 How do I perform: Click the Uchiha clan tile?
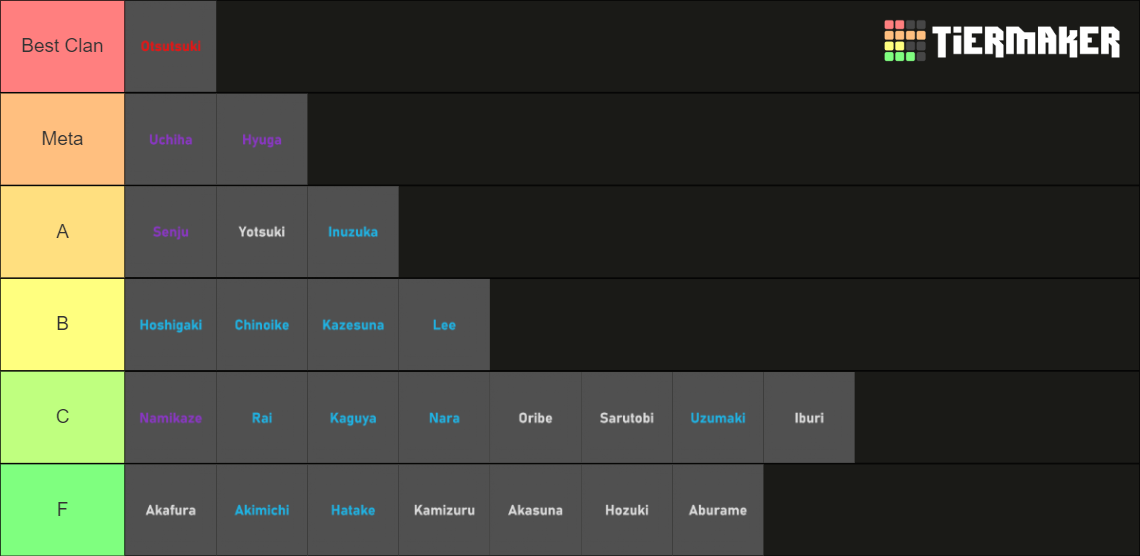[x=170, y=140]
